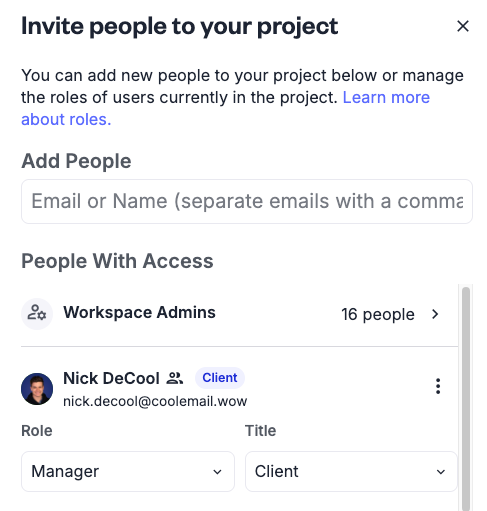Click the People With Access list scrollbar

click(x=466, y=398)
